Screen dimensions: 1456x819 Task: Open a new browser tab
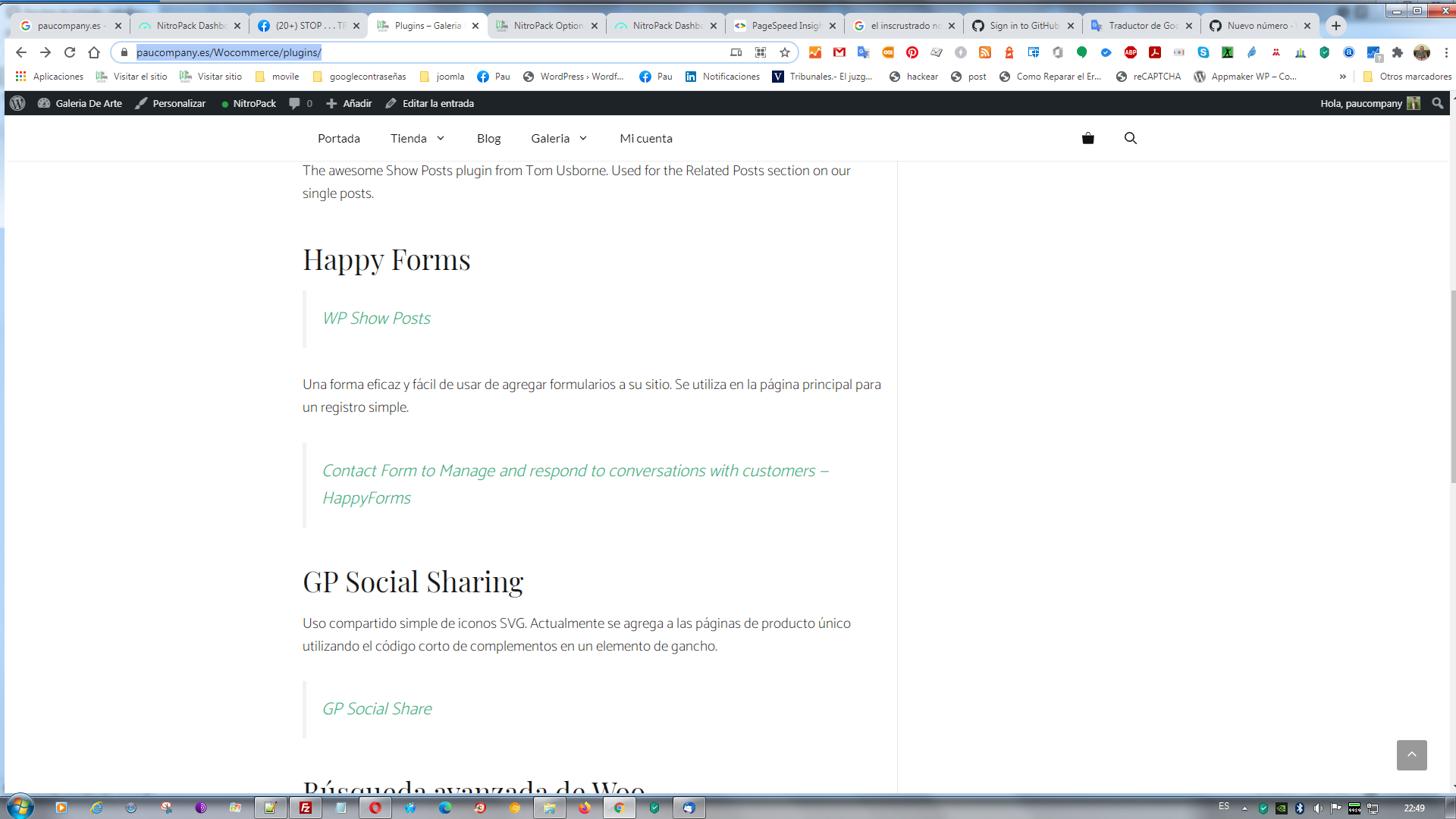click(1336, 25)
